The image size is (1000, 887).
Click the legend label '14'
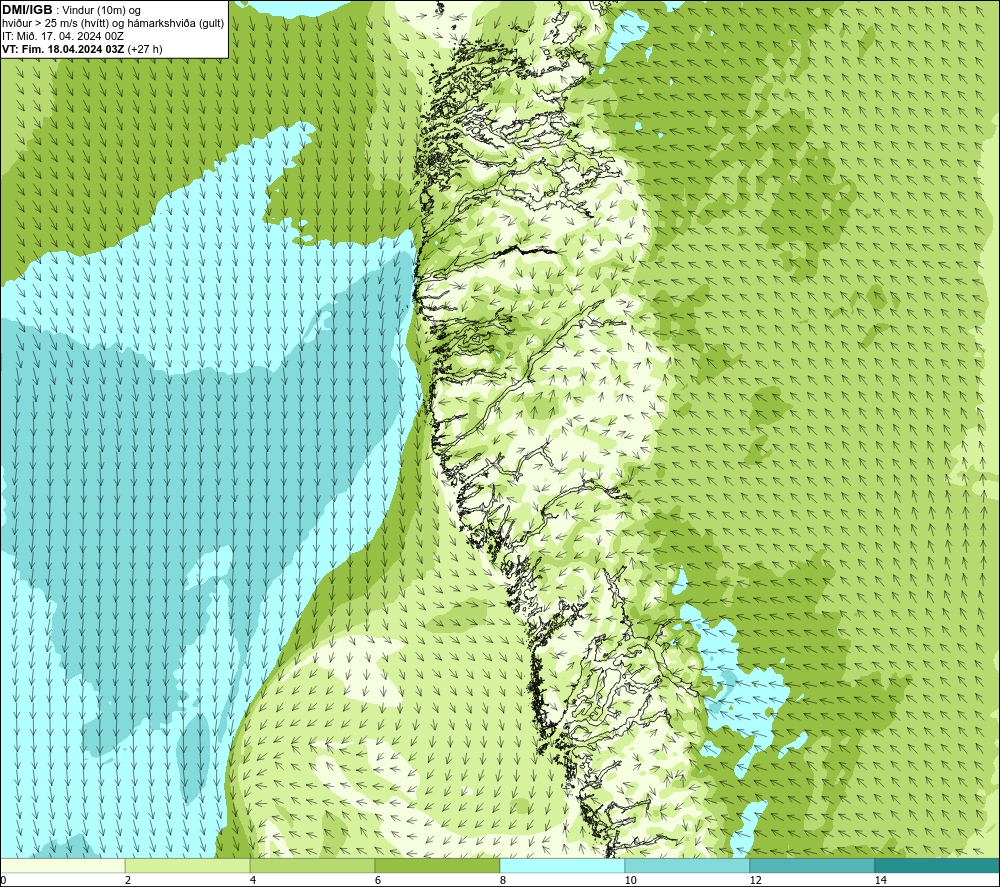click(x=880, y=881)
